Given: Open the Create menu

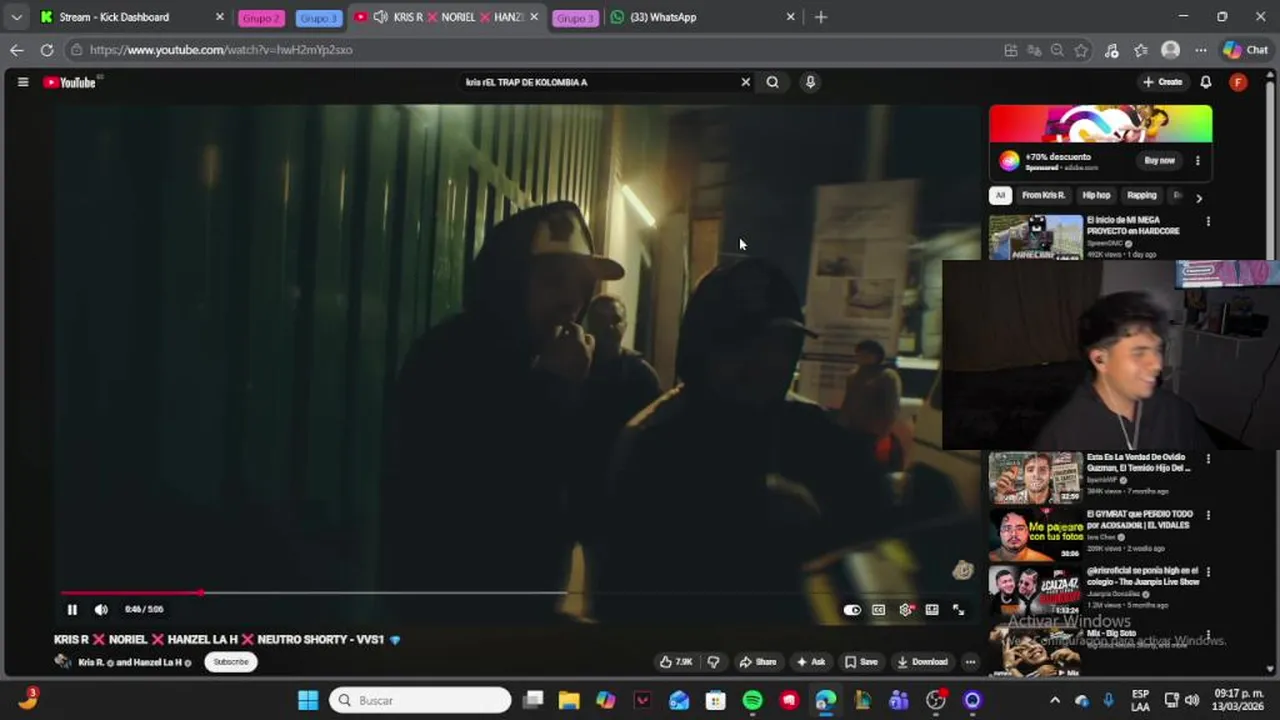Looking at the screenshot, I should [x=1163, y=82].
